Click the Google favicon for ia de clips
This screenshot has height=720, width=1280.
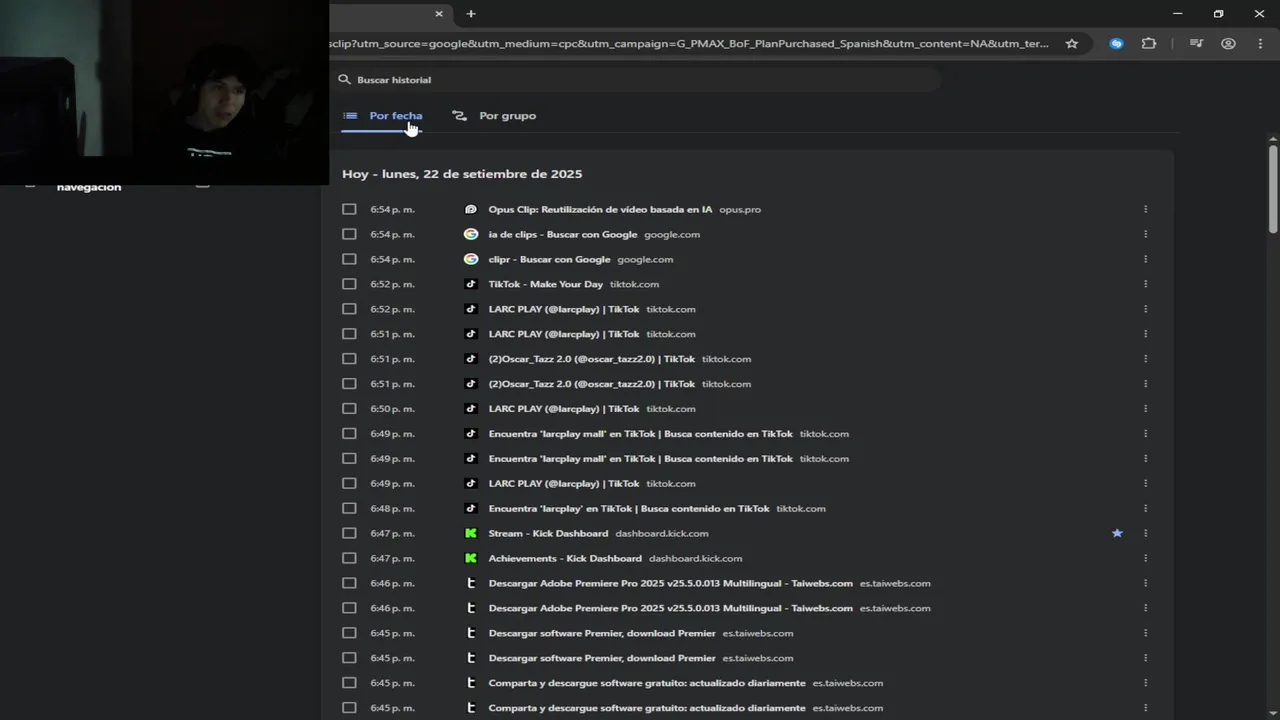click(471, 234)
